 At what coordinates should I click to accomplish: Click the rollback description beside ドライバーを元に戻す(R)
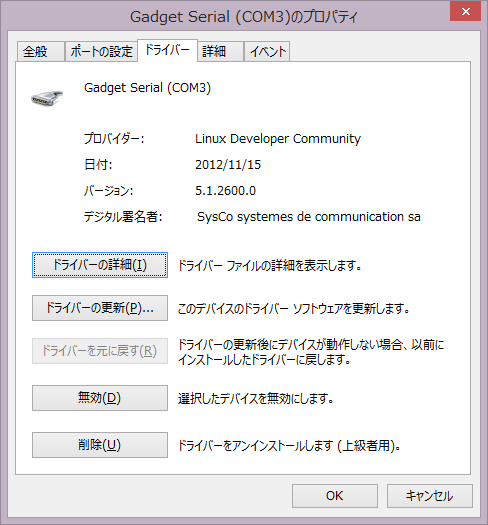[311, 352]
